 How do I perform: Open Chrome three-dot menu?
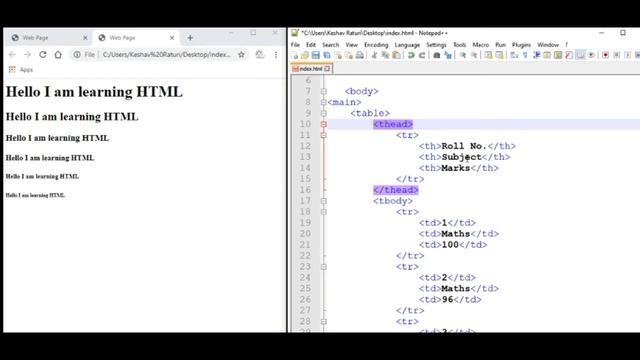click(276, 54)
